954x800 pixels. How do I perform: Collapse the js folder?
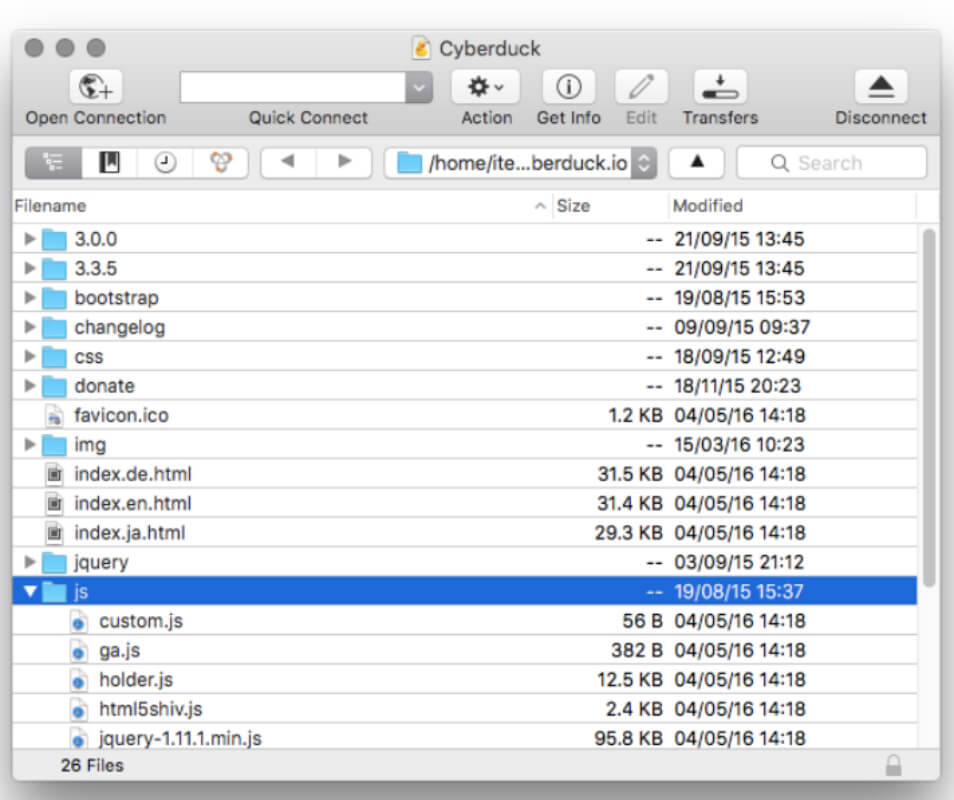click(30, 591)
